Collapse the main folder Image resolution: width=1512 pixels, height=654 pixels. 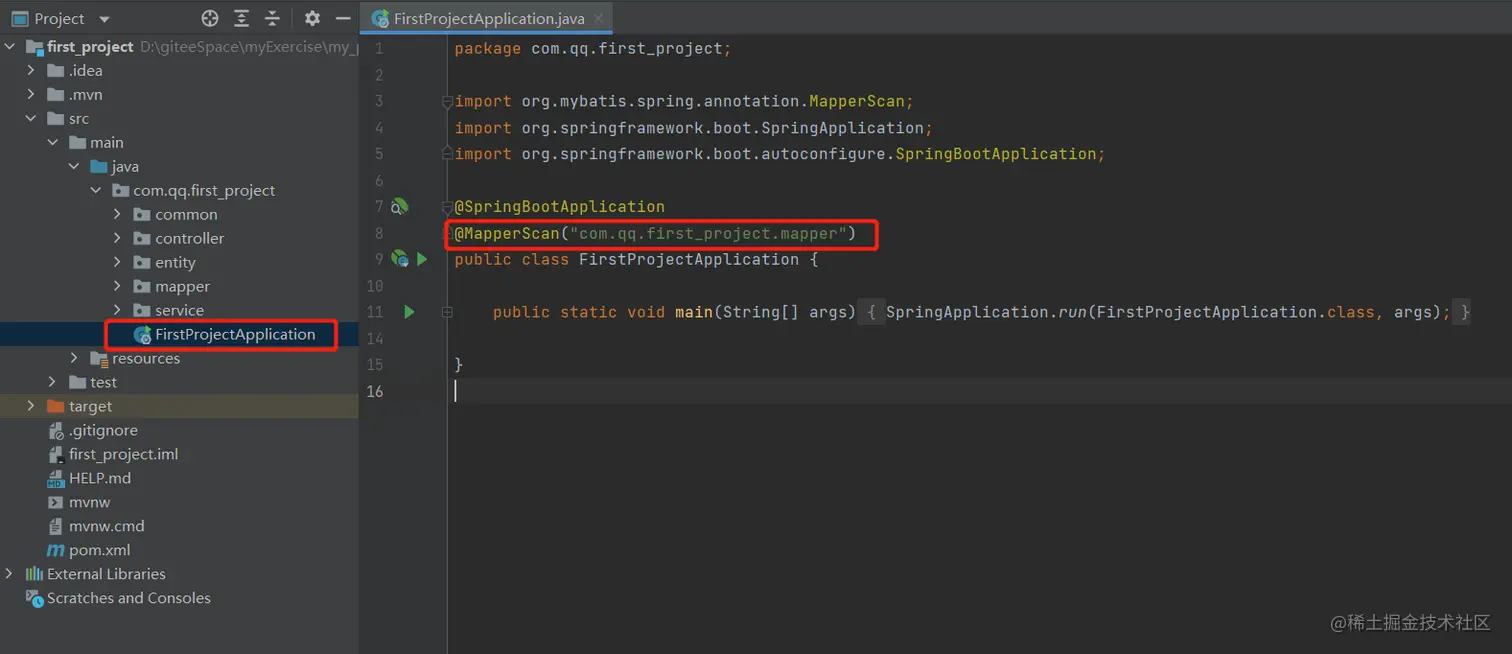pos(53,142)
